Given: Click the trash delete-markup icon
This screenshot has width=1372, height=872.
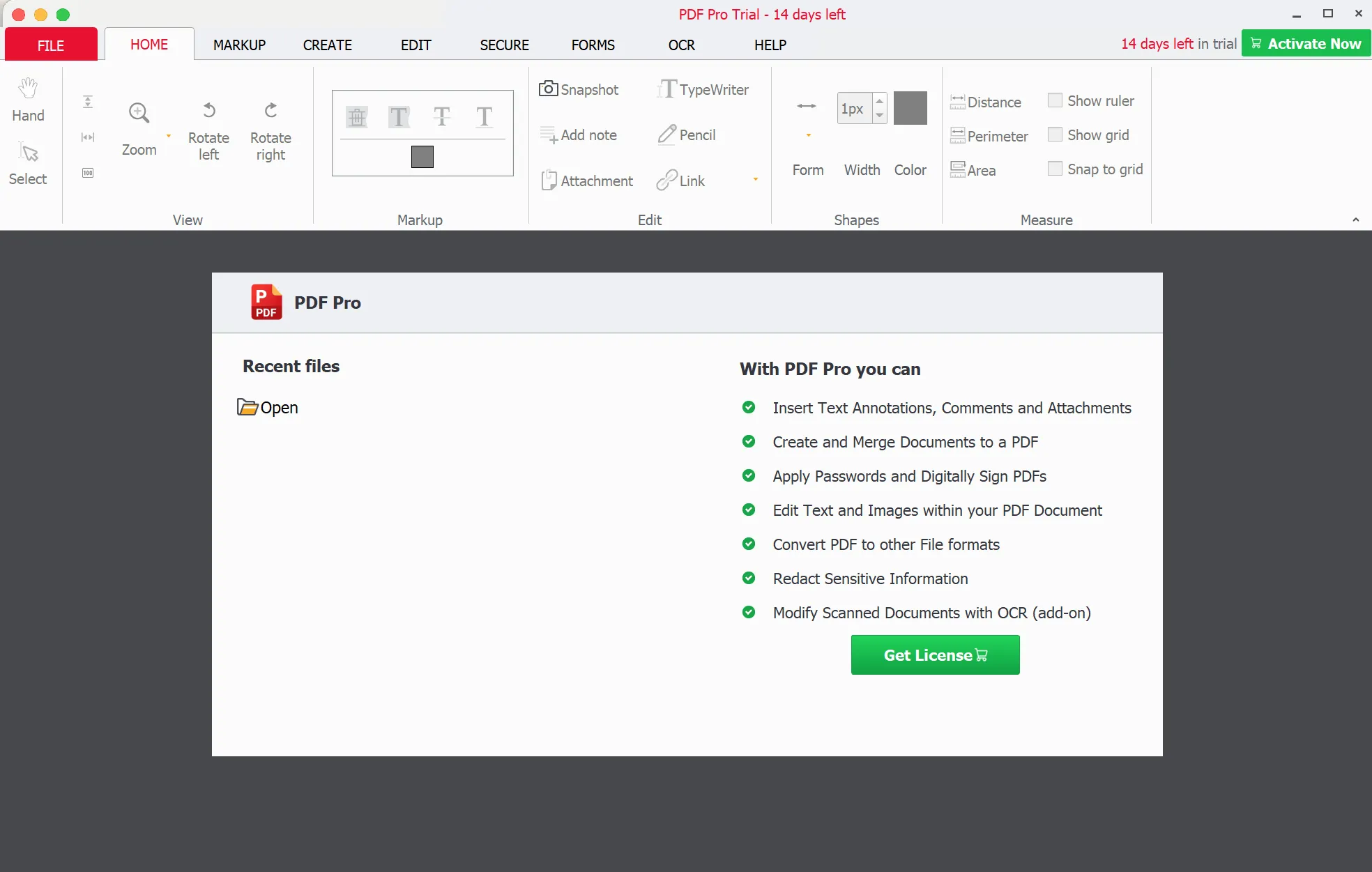Looking at the screenshot, I should [x=357, y=117].
